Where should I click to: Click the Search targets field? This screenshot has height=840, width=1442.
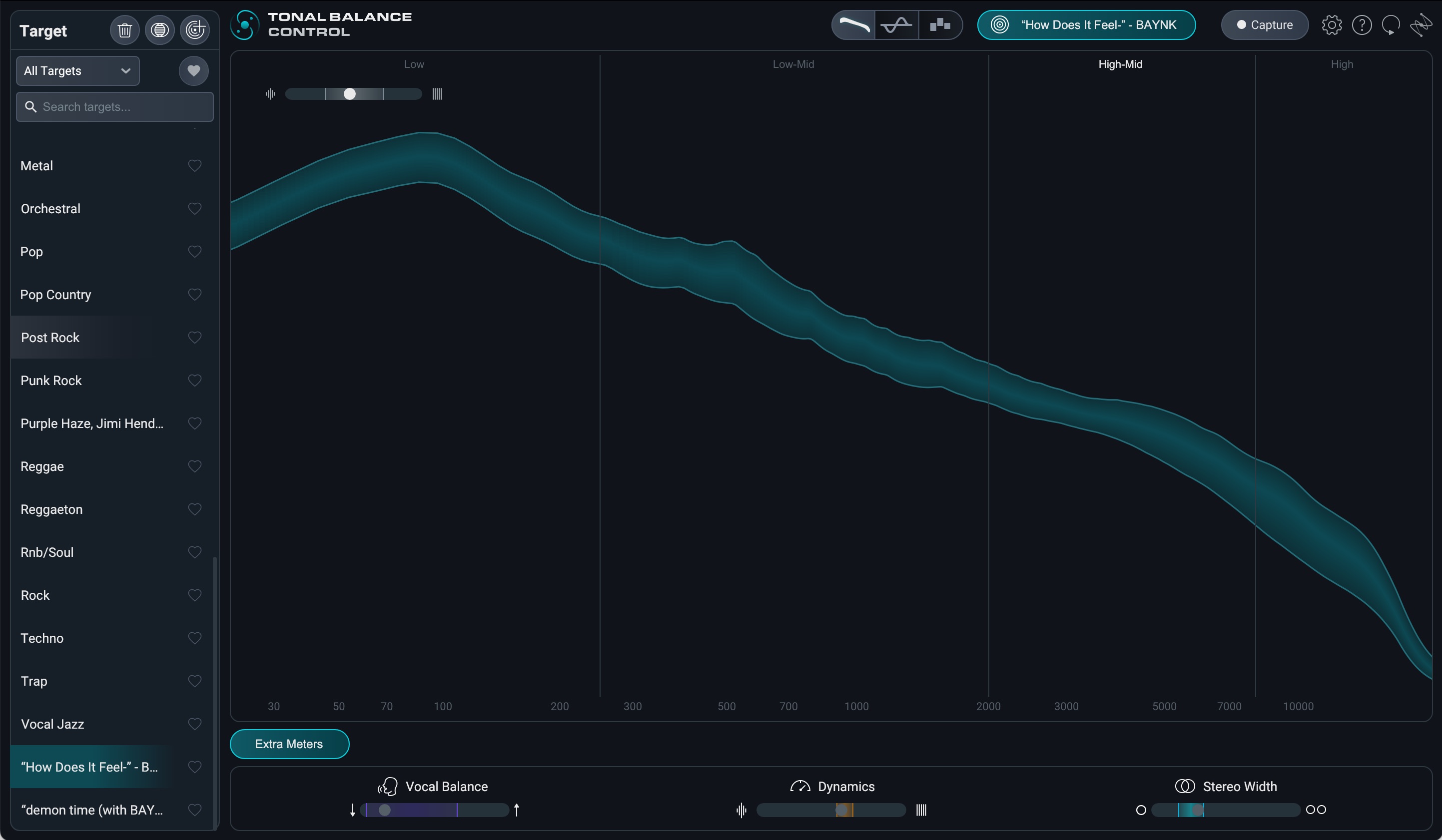[x=114, y=107]
